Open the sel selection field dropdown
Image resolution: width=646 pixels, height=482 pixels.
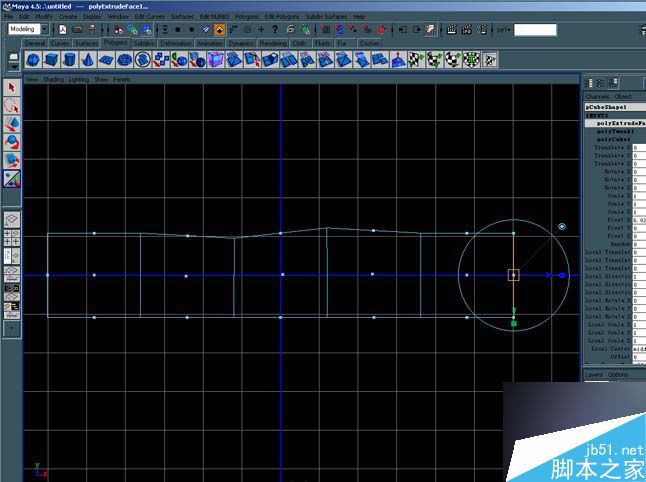[503, 30]
